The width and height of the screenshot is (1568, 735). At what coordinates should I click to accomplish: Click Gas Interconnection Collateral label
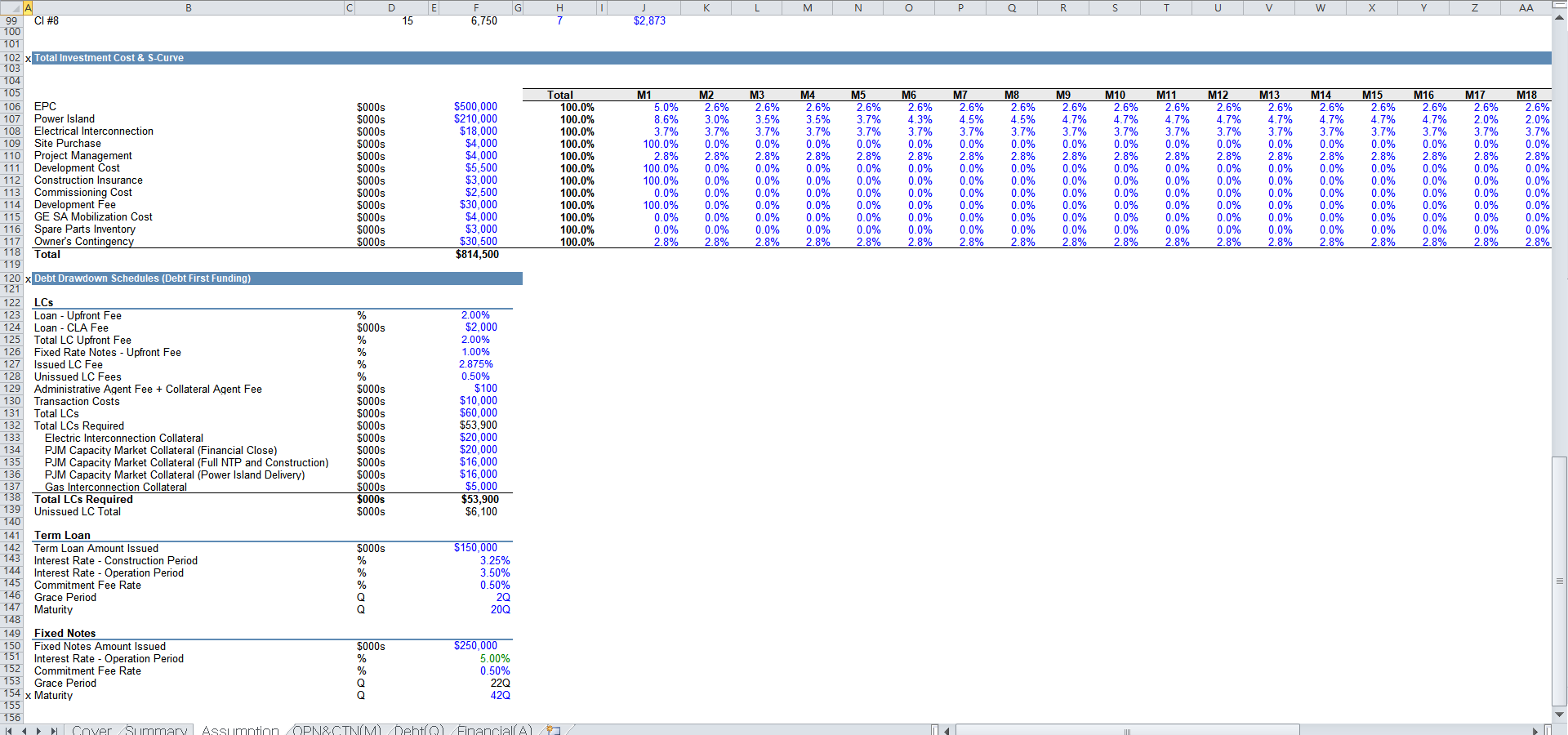(x=116, y=487)
